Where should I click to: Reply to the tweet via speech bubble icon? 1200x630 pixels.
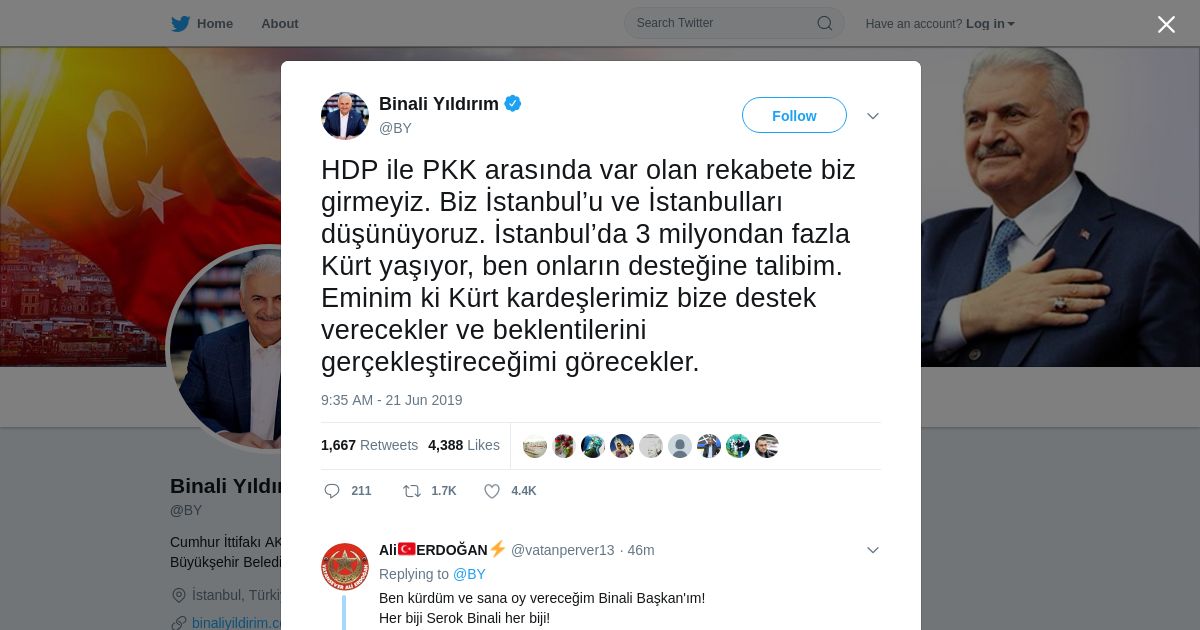click(x=332, y=491)
